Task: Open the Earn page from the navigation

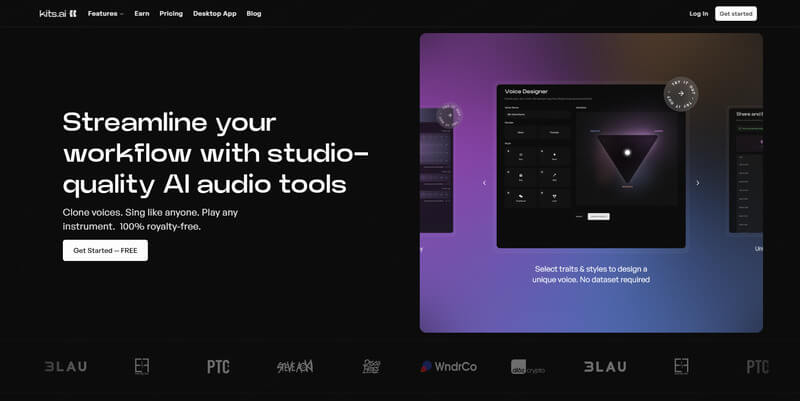Action: (142, 14)
